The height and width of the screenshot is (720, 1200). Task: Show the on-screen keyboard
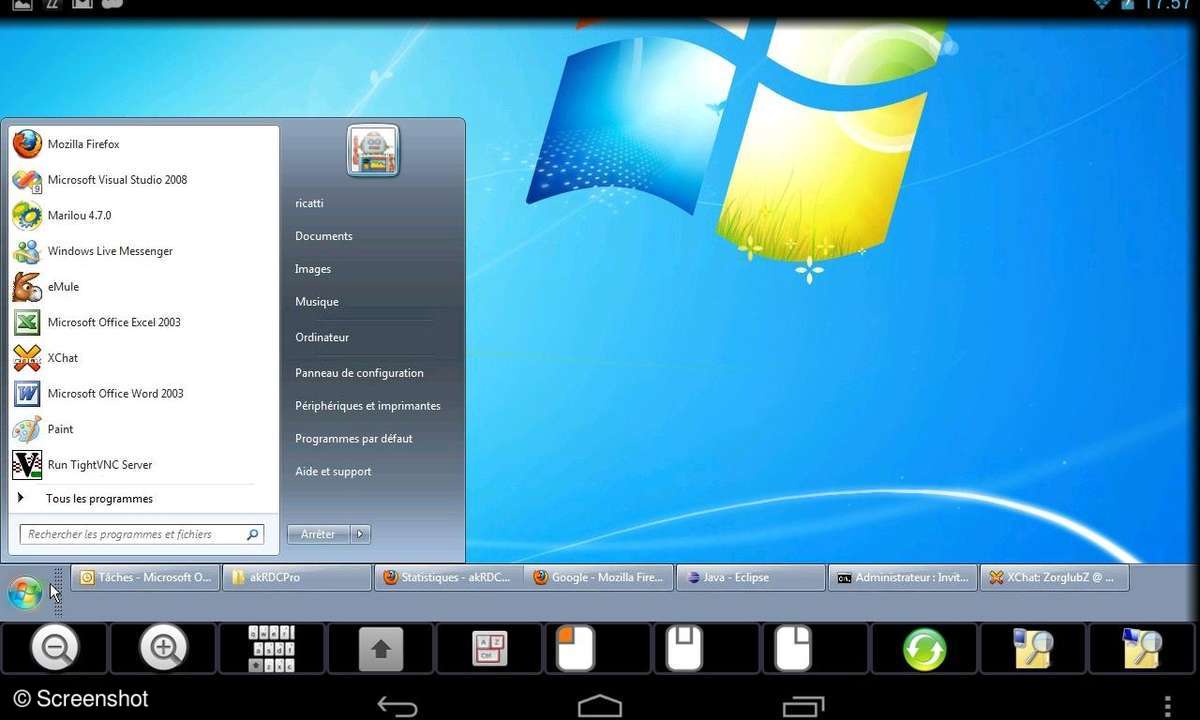tap(271, 649)
